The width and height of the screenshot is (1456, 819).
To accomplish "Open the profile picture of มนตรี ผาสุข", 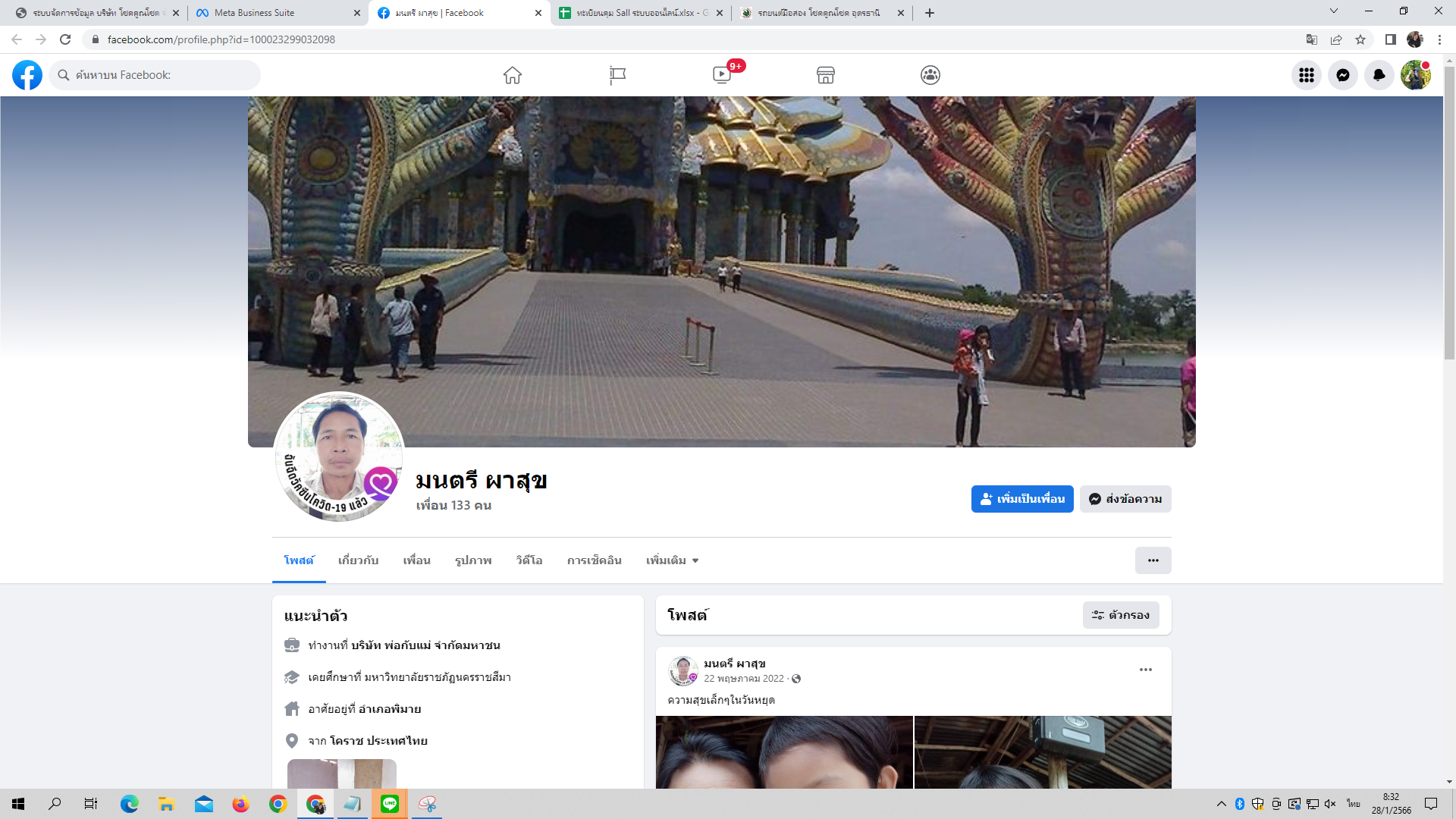I will pyautogui.click(x=339, y=457).
